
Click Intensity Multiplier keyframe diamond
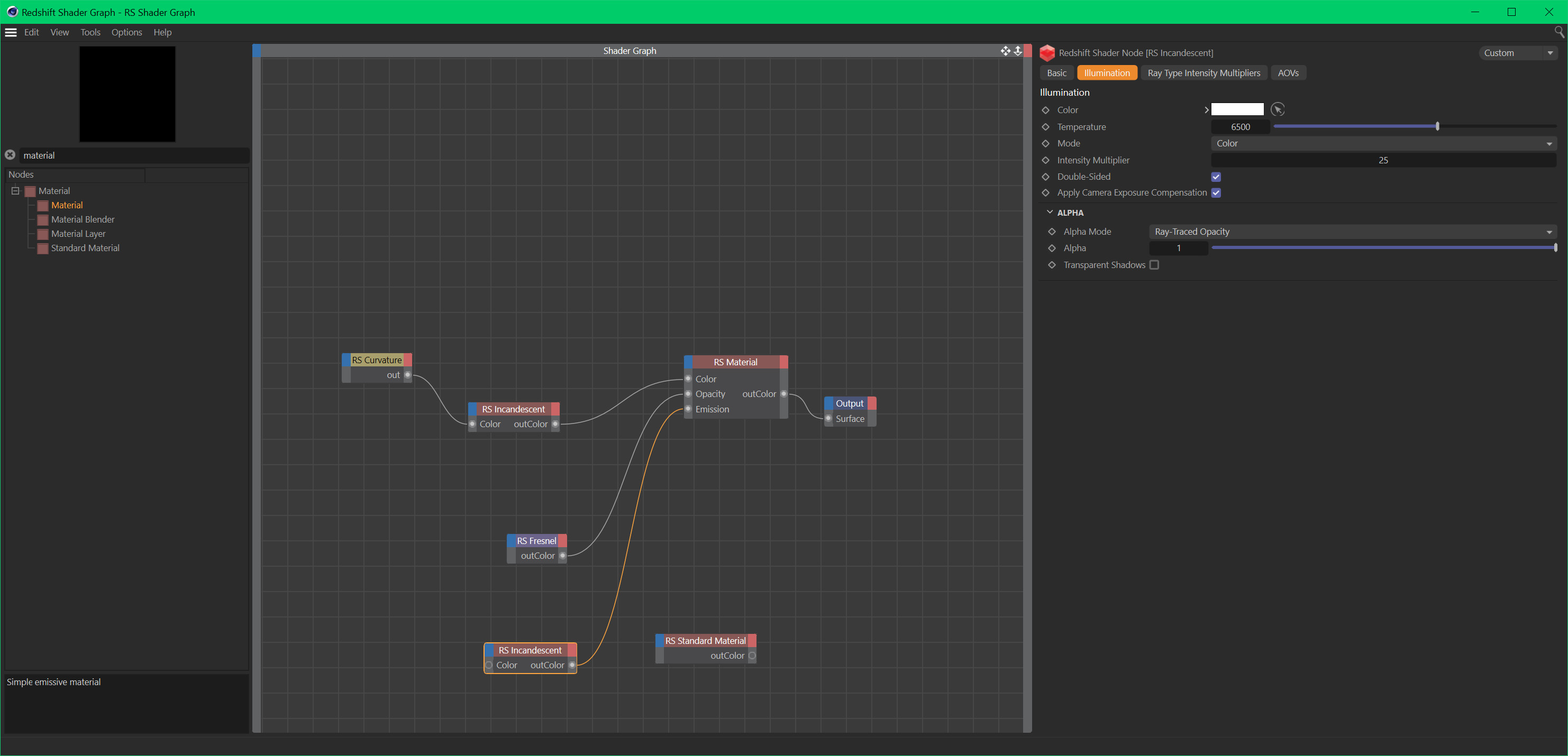[1046, 161]
